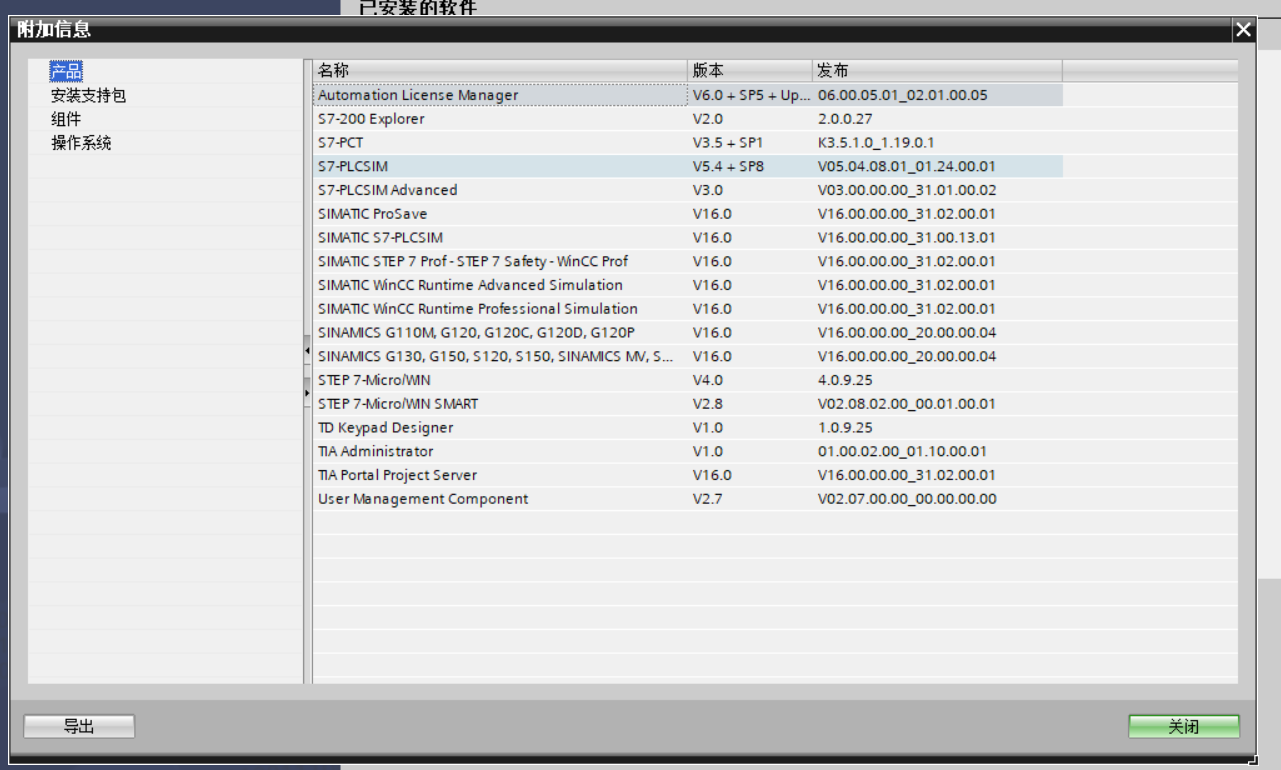Screen dimensions: 1281x770
Task: Select the S7-200 Explorer row
Action: click(x=371, y=119)
